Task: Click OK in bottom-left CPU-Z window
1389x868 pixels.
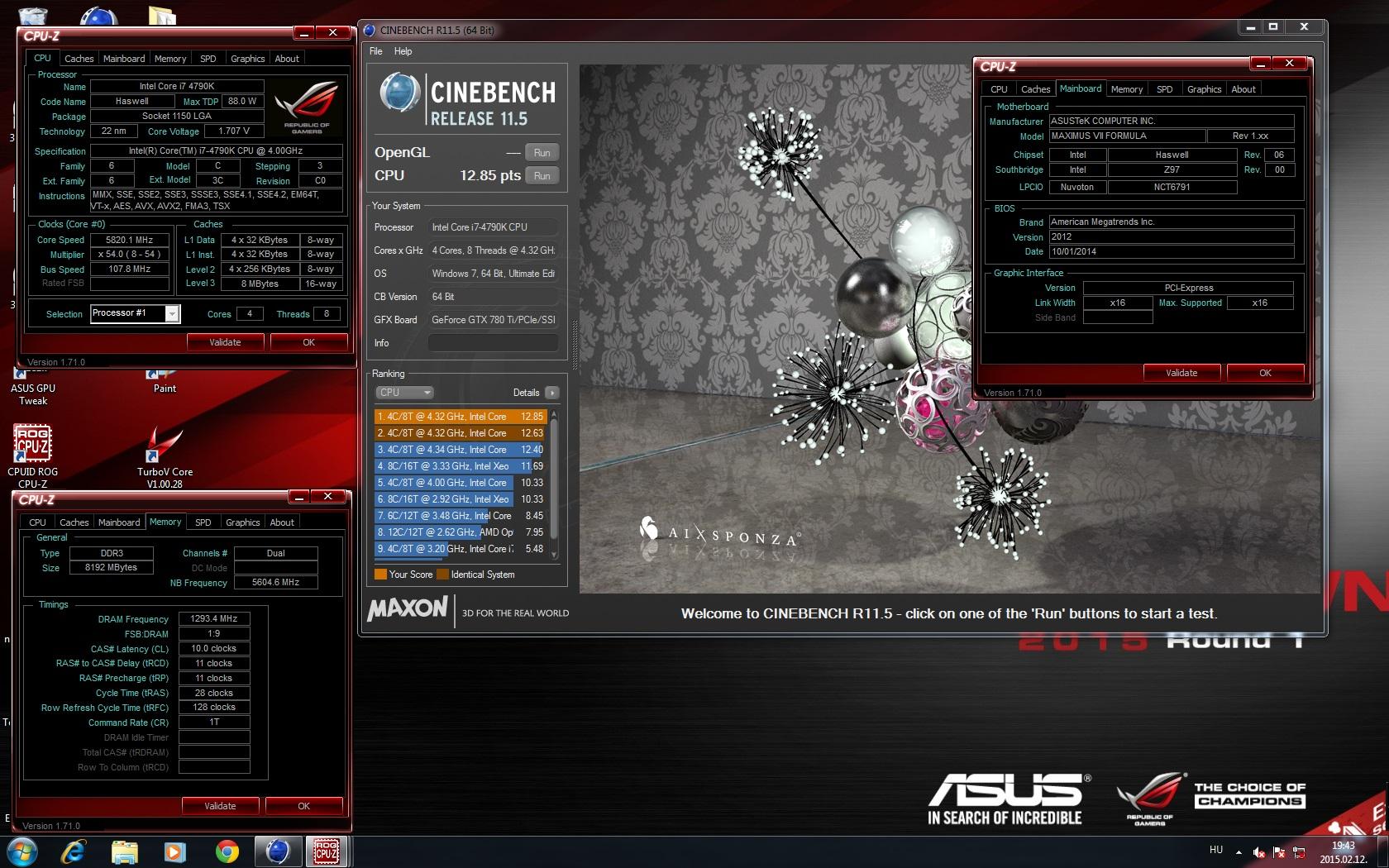Action: coord(303,806)
